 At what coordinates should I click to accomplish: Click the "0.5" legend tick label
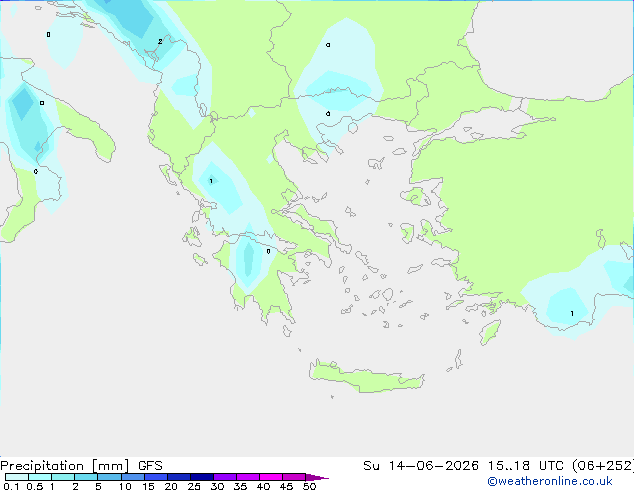pos(34,486)
